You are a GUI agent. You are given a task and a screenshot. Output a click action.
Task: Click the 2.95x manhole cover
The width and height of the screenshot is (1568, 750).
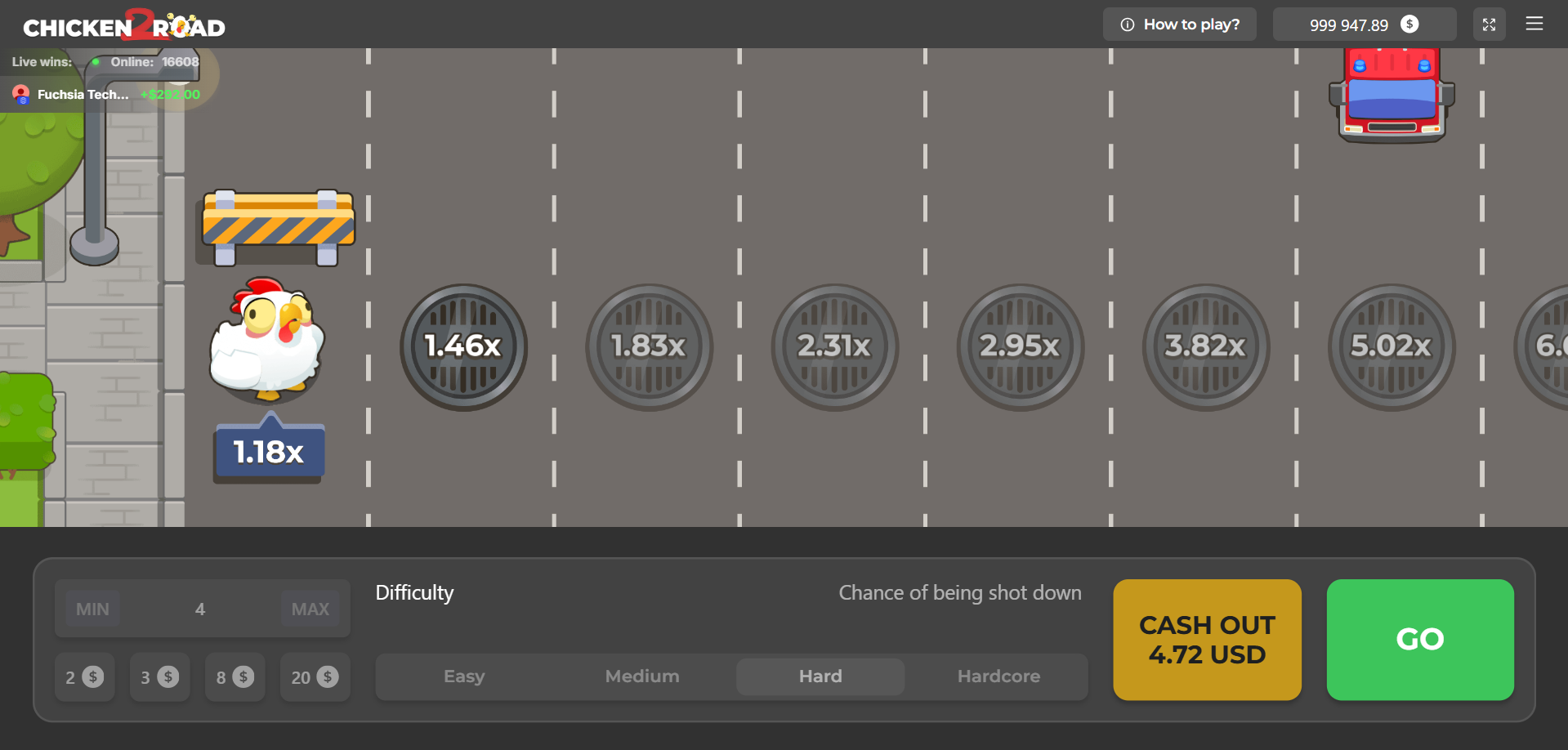(x=1020, y=346)
